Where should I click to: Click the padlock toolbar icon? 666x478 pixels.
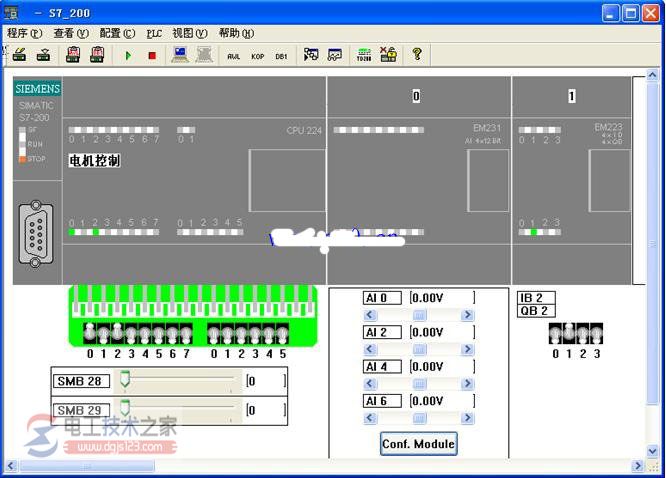tap(388, 54)
